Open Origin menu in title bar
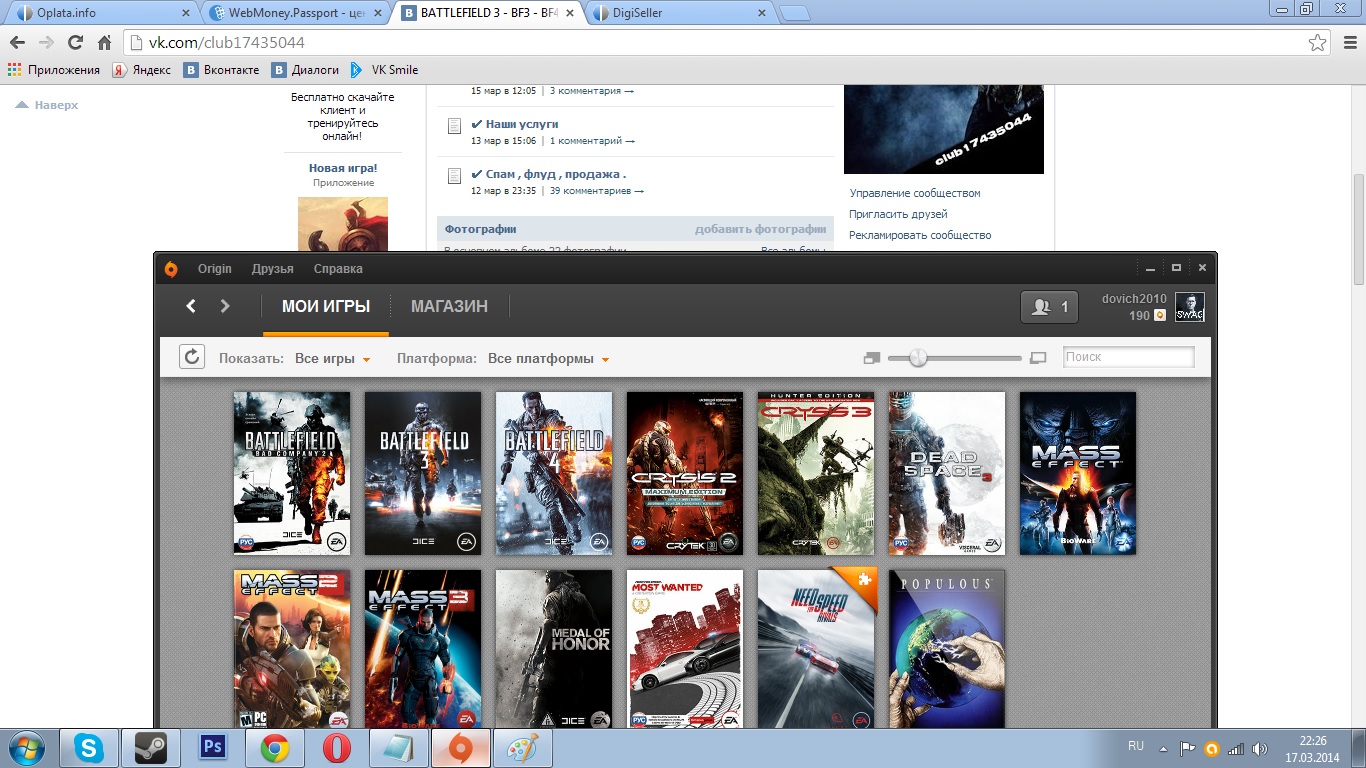This screenshot has height=768, width=1366. (x=215, y=269)
